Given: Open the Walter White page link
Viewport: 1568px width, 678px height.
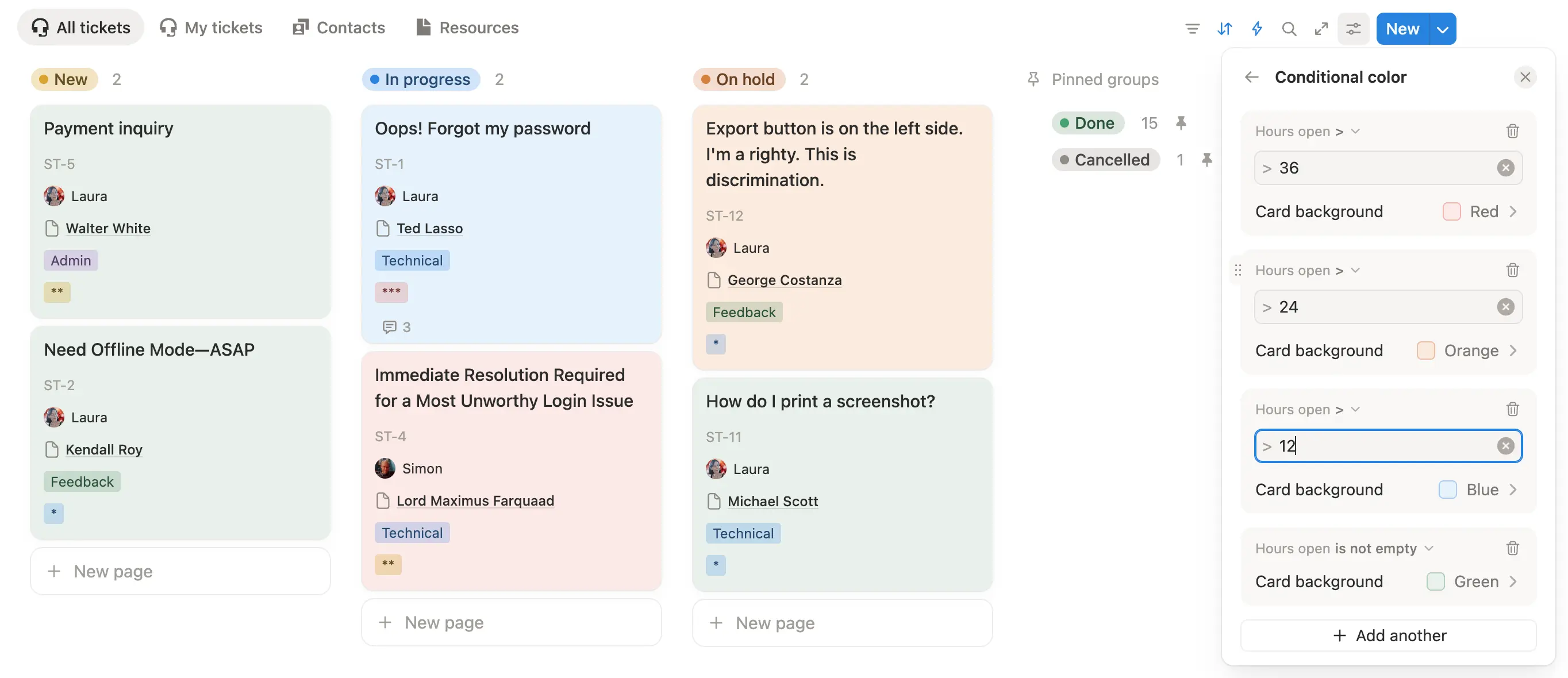Looking at the screenshot, I should pos(107,228).
